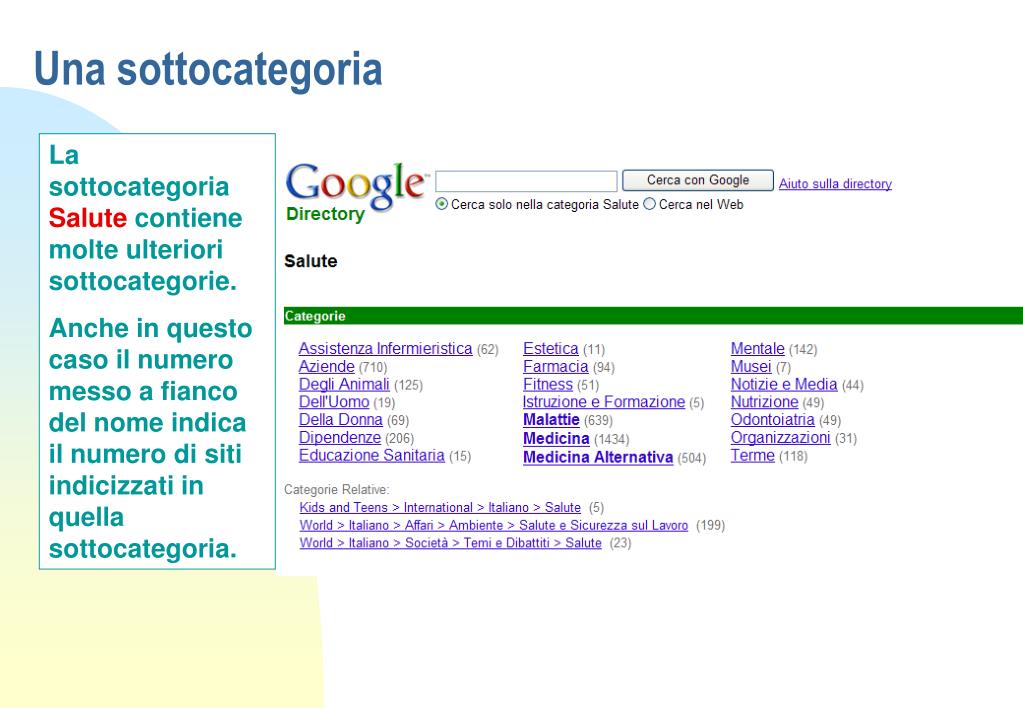Open the Notizie e Media category
Screen dimensions: 1023x708
pos(784,384)
